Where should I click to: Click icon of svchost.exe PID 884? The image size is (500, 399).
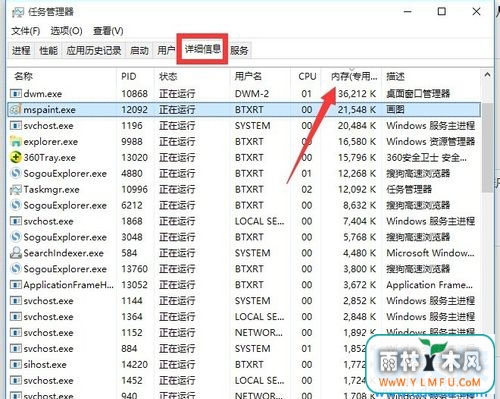[15, 348]
